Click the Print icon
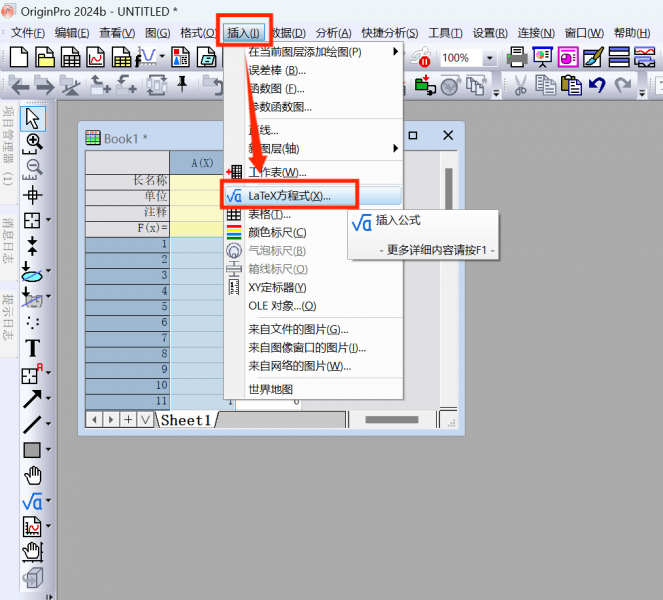663x600 pixels. coord(517,58)
